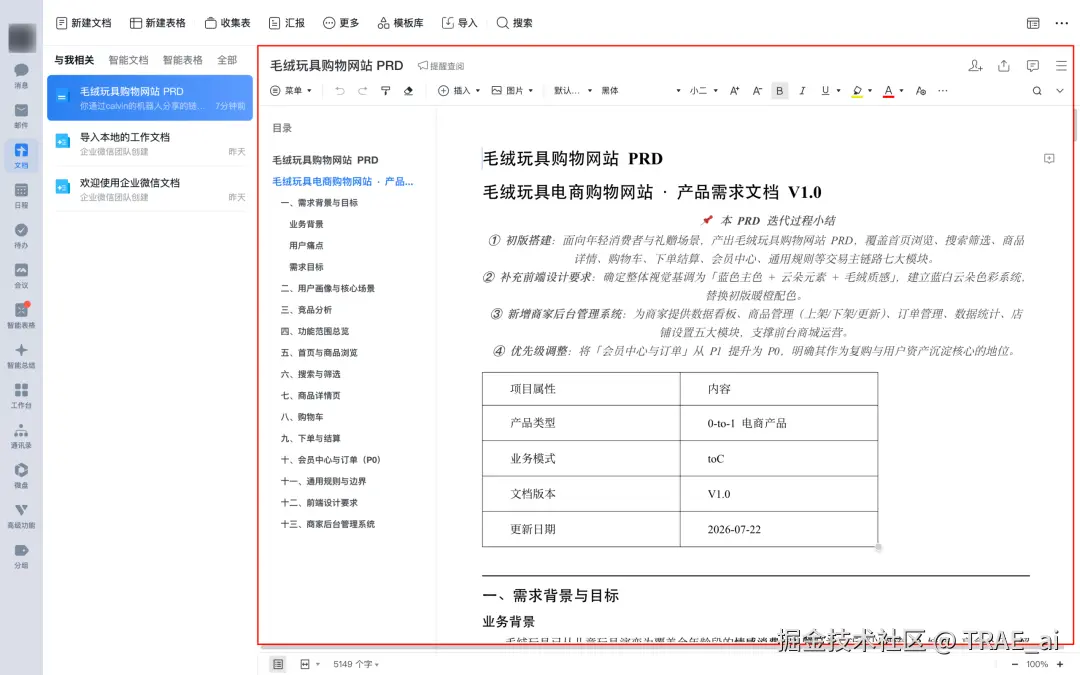1080x675 pixels.
Task: Open the 黑体 font family dropdown
Action: (641, 91)
